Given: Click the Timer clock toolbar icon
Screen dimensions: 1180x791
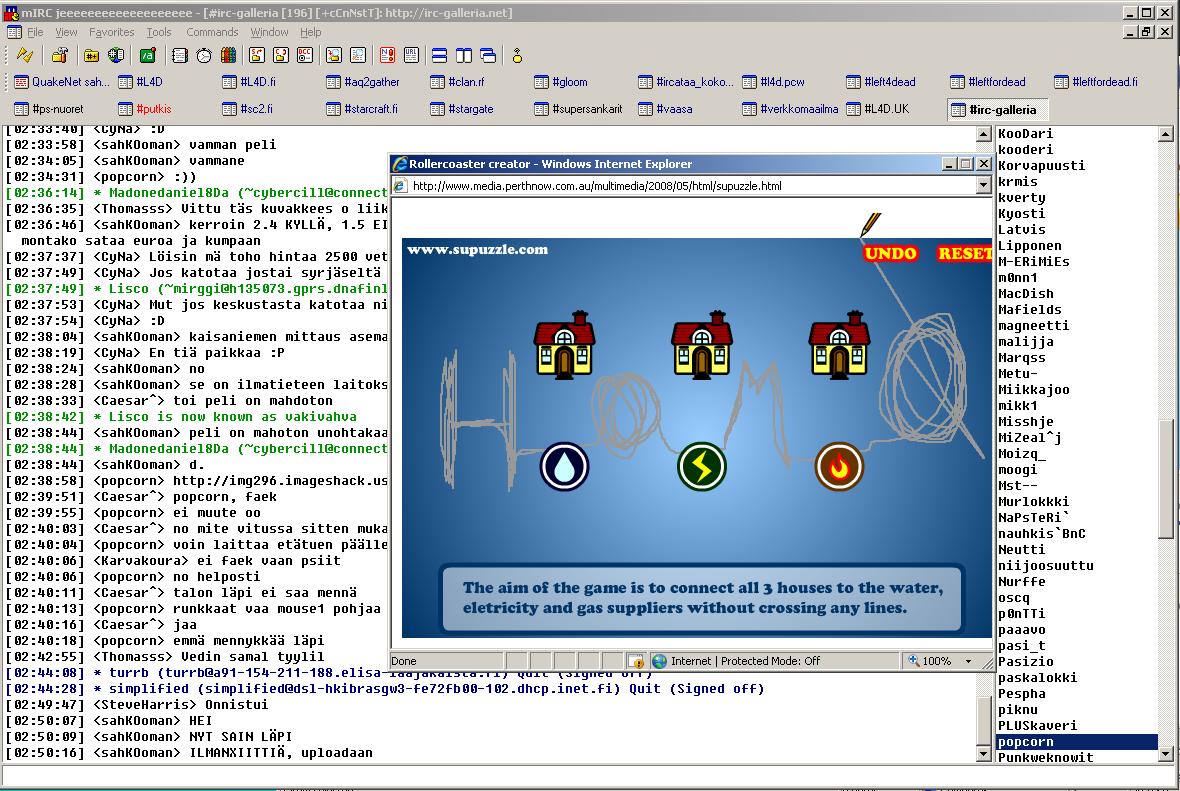Looking at the screenshot, I should [x=204, y=55].
